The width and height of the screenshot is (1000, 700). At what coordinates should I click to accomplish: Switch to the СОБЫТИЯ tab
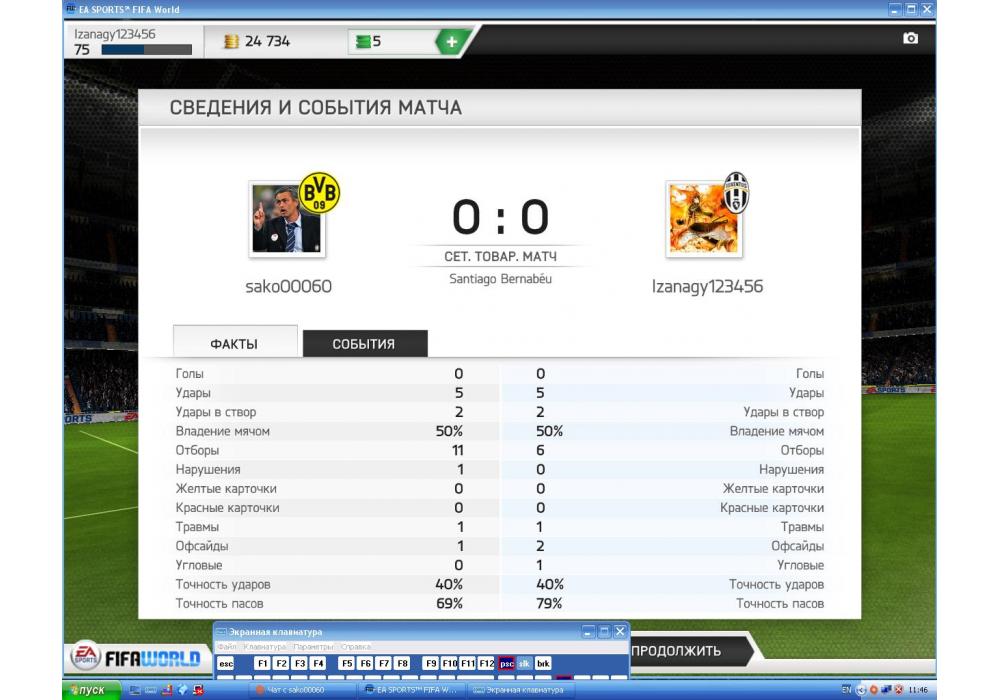(x=364, y=344)
